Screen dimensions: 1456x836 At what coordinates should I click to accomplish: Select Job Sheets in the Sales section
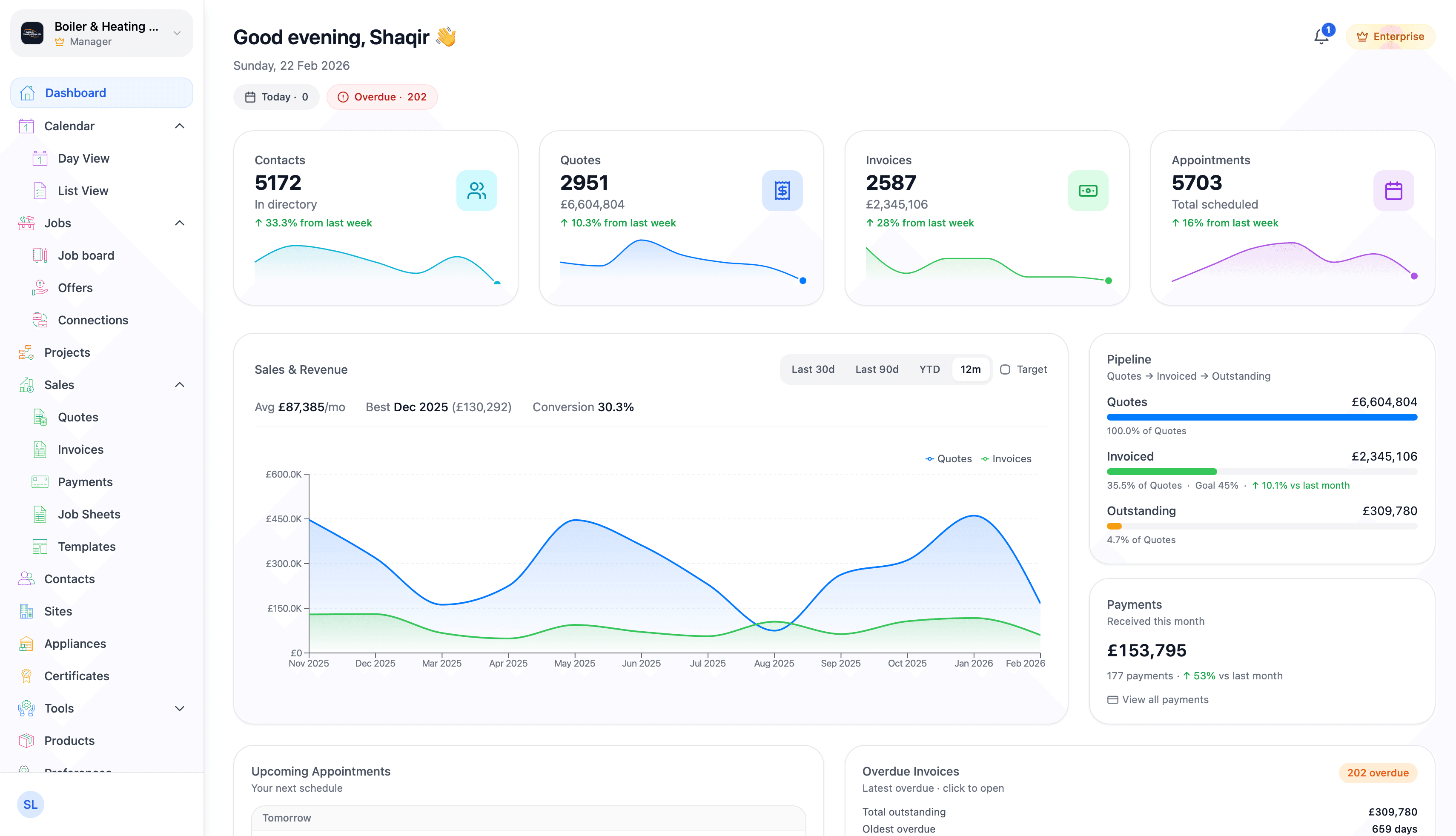point(89,514)
